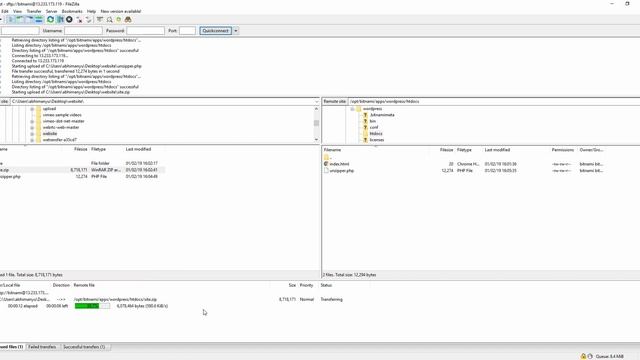
Task: Select index.html in remote file list
Action: point(339,164)
